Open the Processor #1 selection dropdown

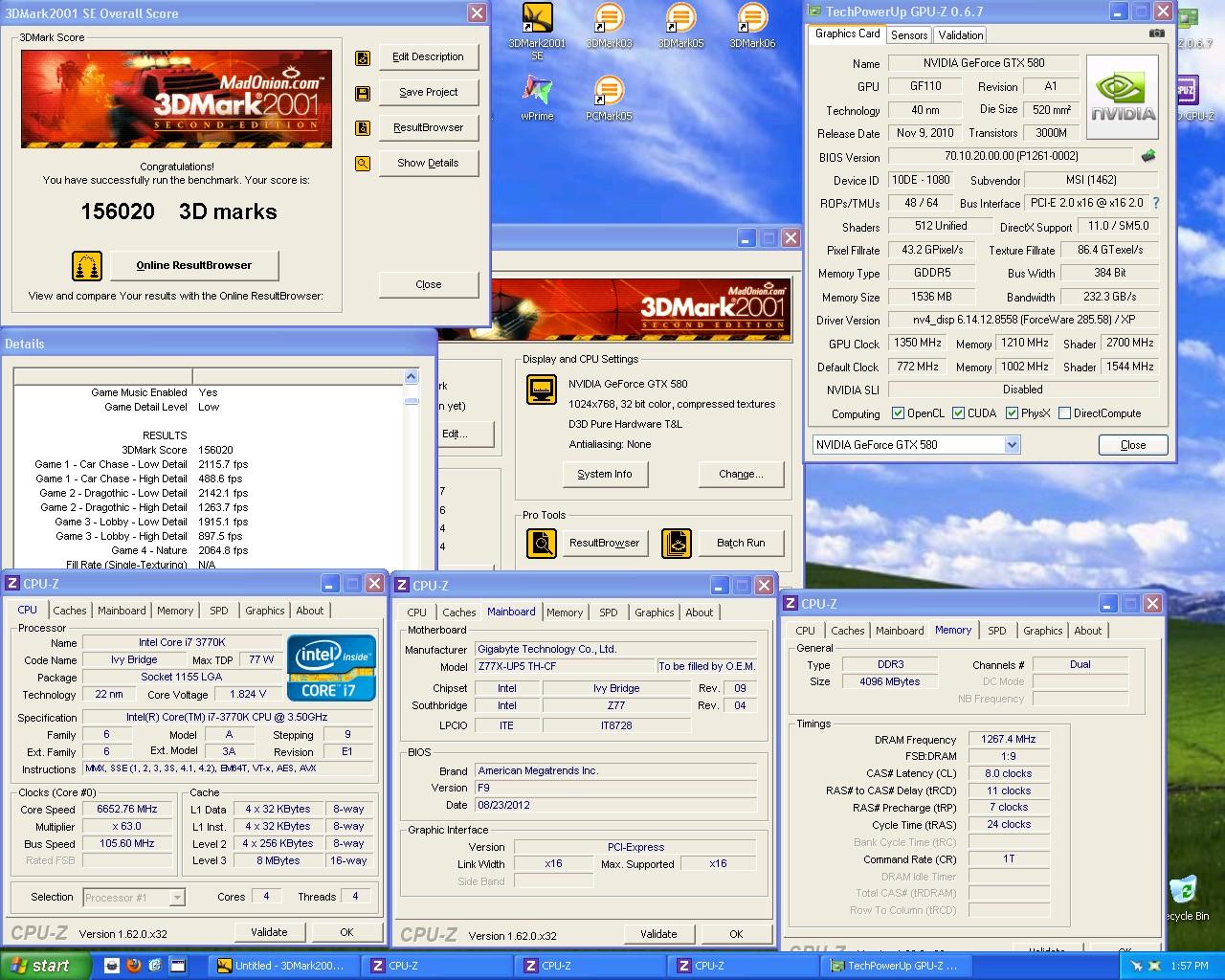(x=177, y=898)
